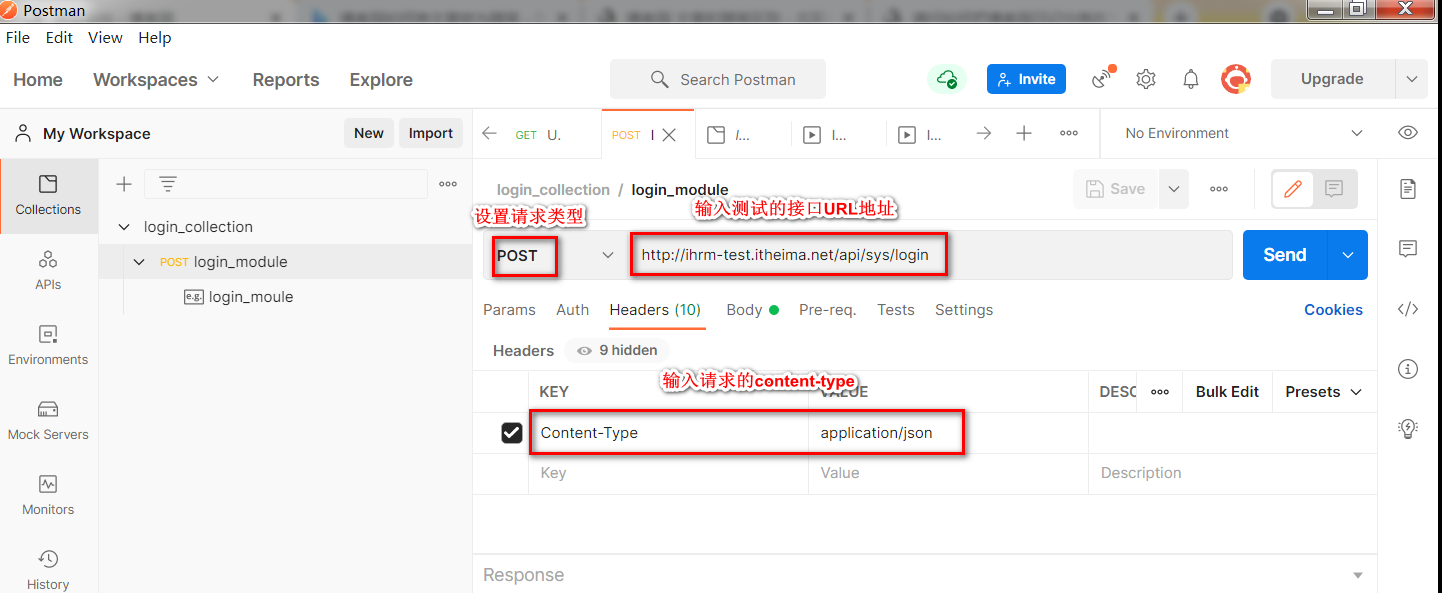Collapse the login_collection tree node
Viewport: 1442px width, 593px height.
coord(124,227)
